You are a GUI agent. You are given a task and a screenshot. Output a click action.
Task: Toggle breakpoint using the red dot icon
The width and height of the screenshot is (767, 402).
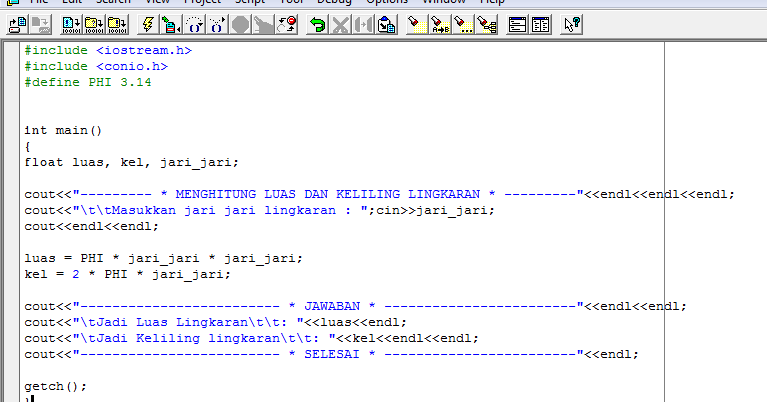[287, 24]
